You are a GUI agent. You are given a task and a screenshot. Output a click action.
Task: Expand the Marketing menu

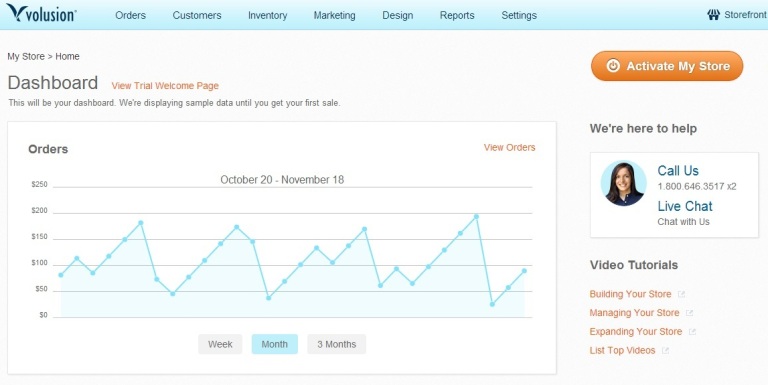(335, 15)
